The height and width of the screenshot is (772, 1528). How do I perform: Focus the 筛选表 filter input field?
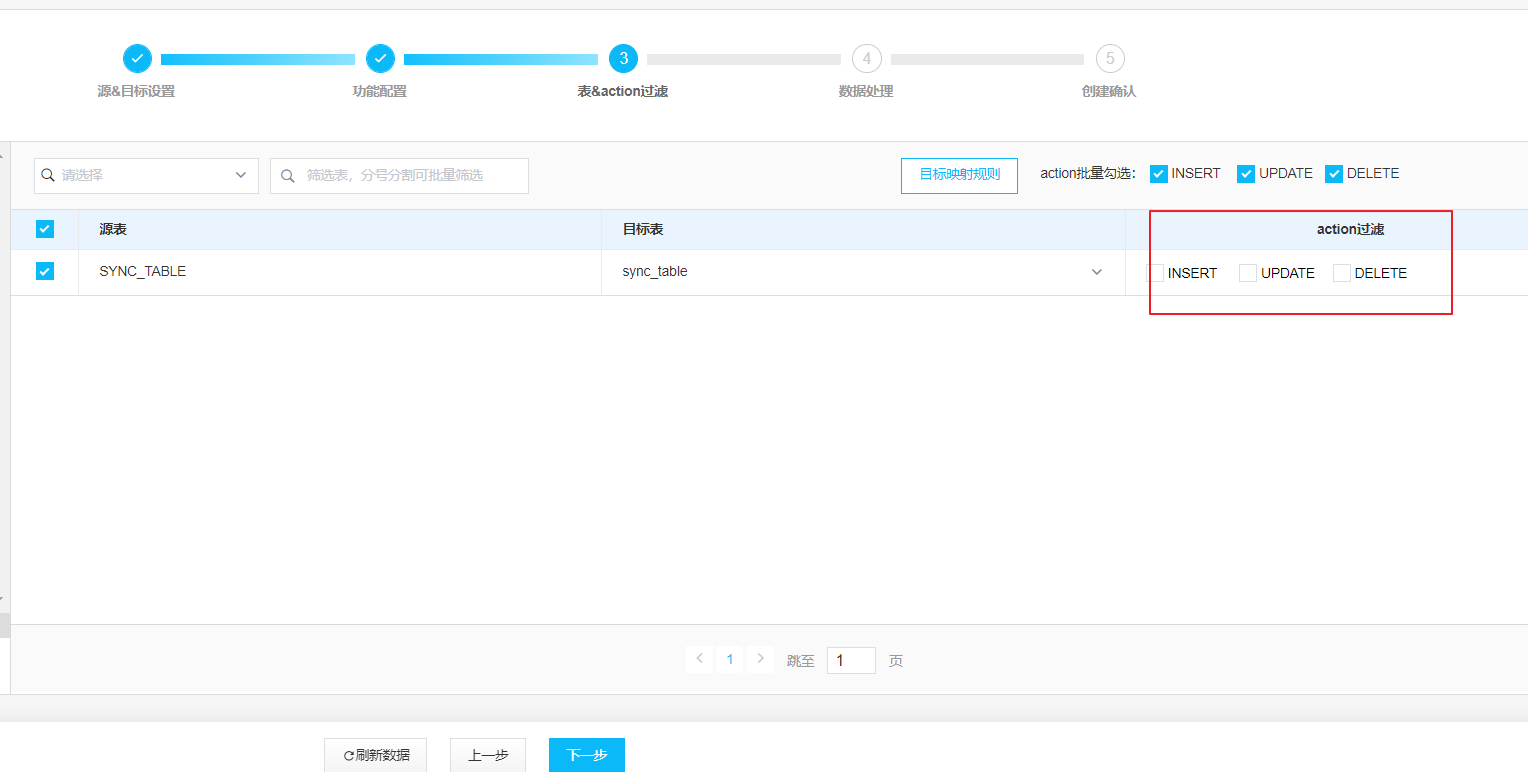[x=399, y=176]
